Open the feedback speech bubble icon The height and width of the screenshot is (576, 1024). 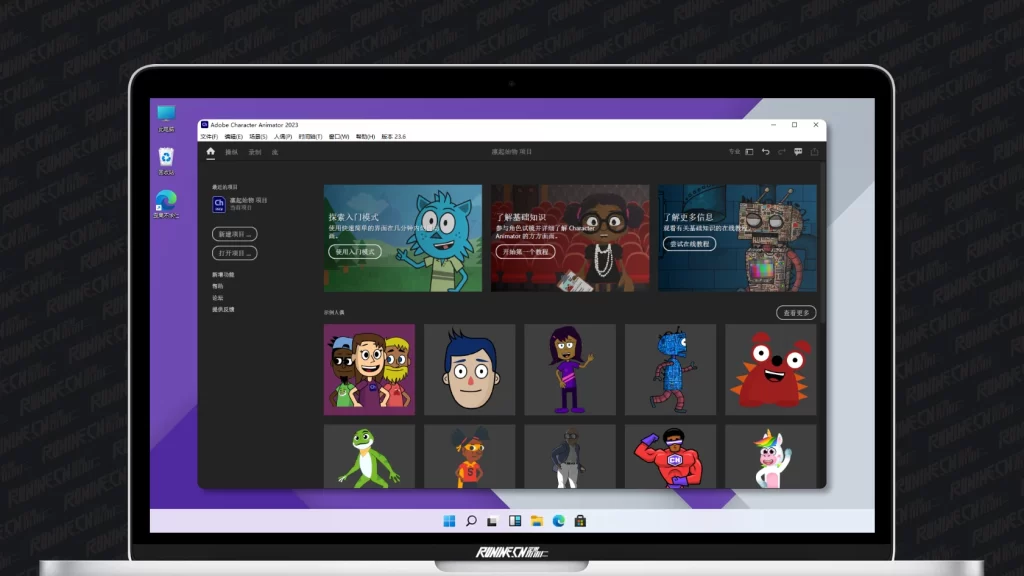(x=798, y=152)
